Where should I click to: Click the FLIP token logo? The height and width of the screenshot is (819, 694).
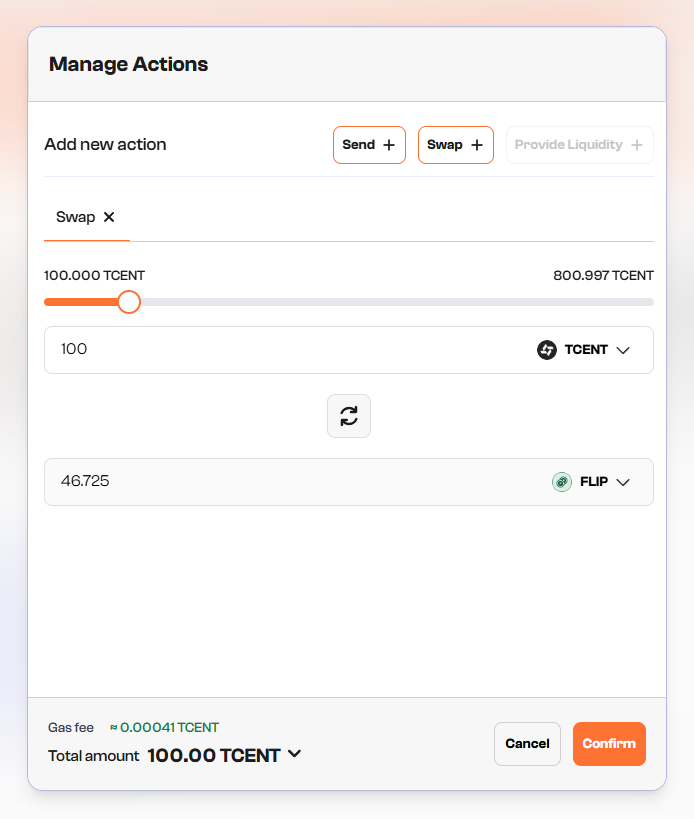coord(562,482)
